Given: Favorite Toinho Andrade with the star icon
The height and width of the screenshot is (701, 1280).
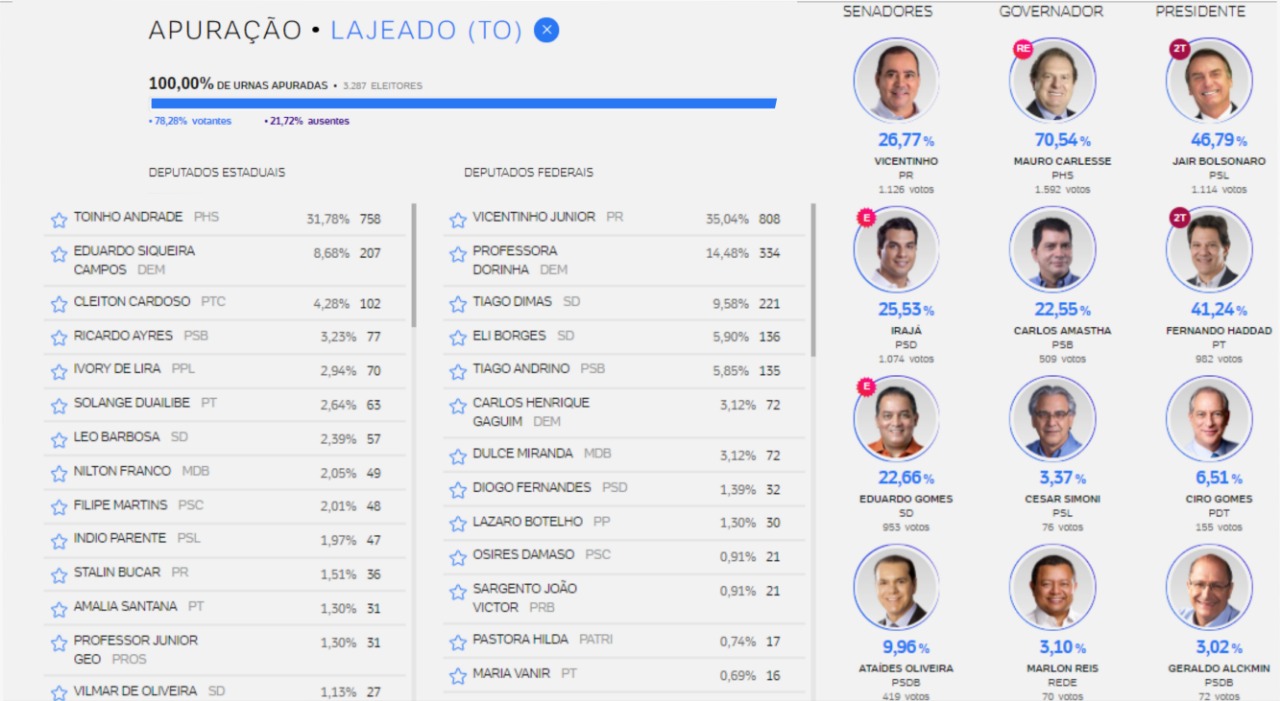Looking at the screenshot, I should [59, 220].
